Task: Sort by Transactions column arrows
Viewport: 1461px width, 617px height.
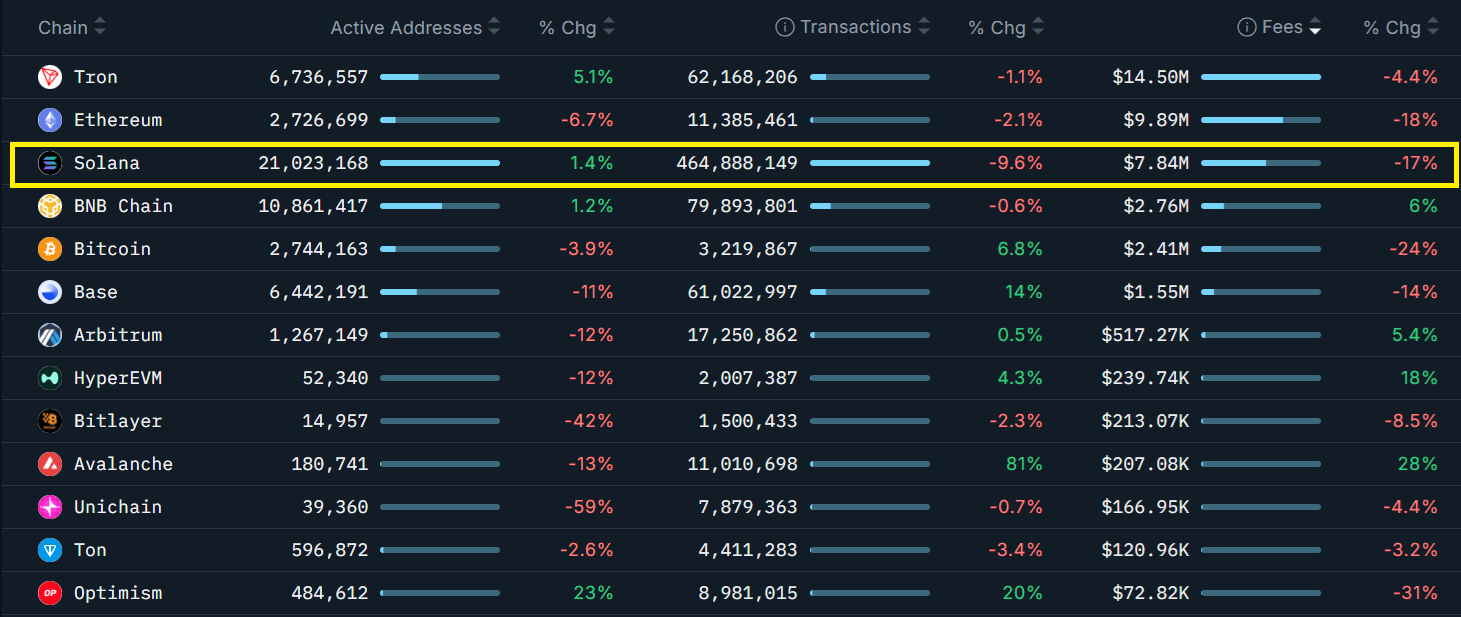Action: [923, 28]
